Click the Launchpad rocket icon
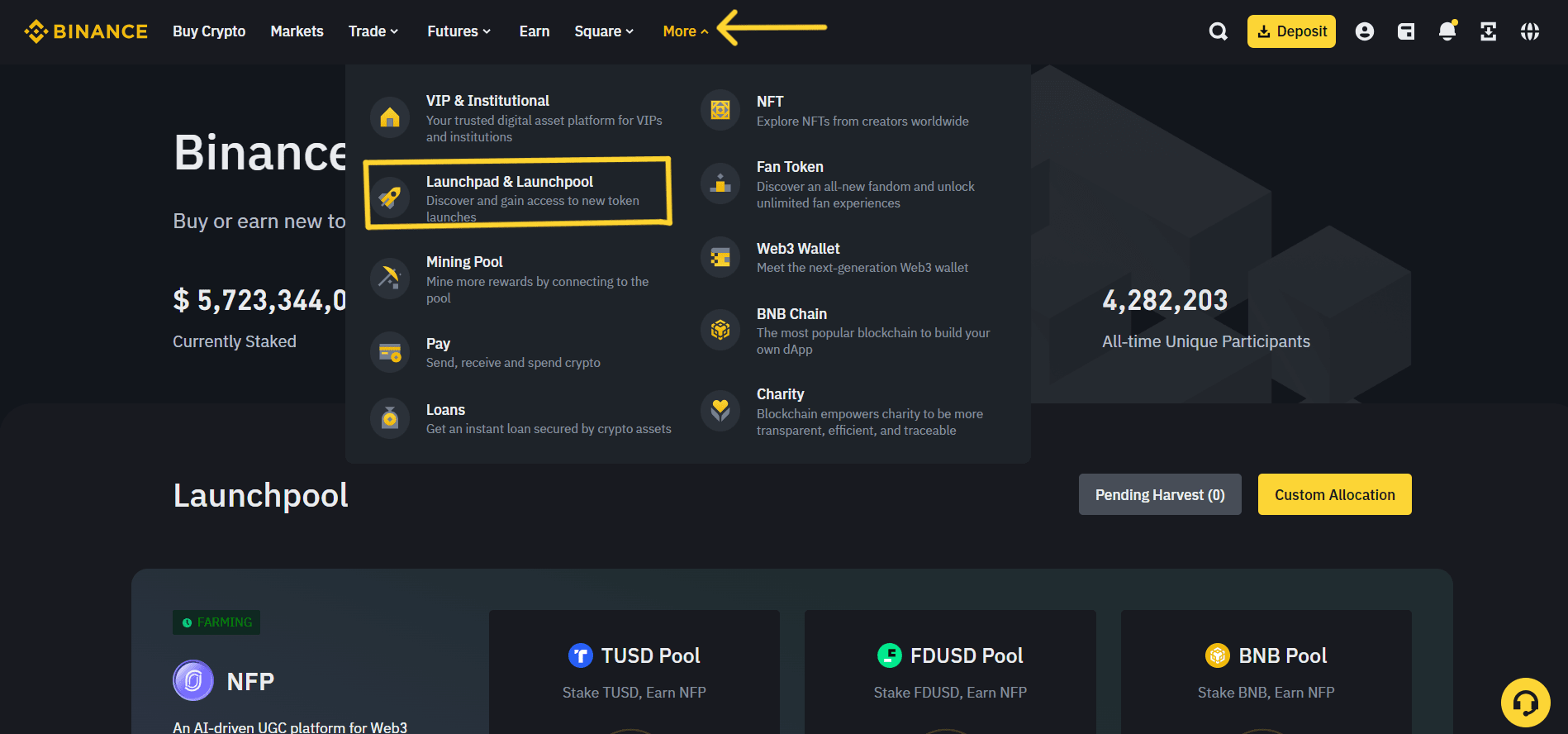The image size is (1568, 734). [390, 198]
